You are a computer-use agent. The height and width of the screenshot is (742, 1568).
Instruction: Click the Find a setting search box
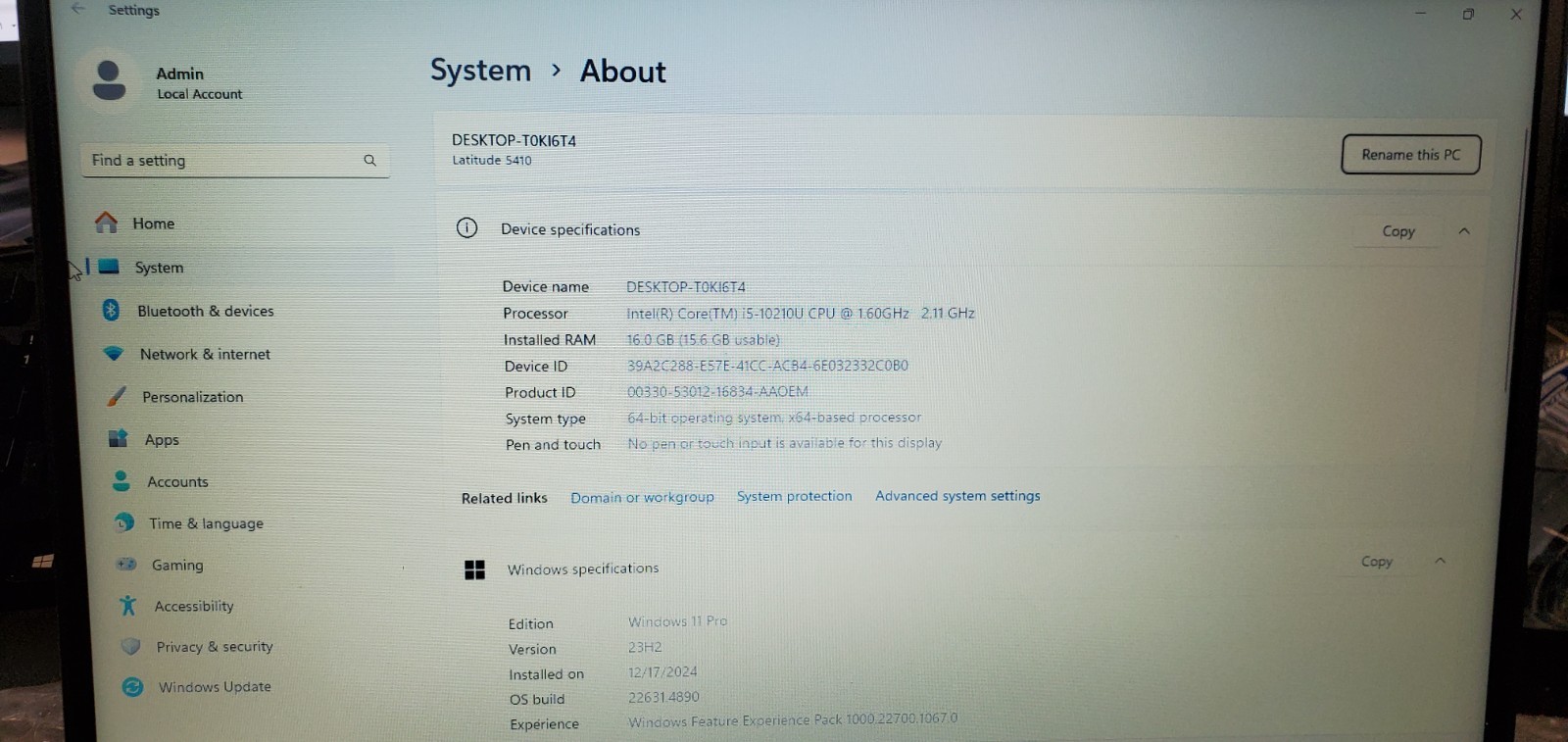coord(234,160)
